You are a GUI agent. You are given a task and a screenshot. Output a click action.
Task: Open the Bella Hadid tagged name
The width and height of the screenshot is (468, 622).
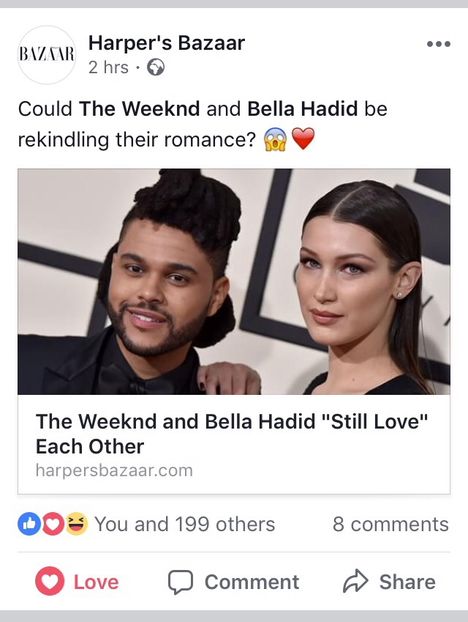point(303,108)
